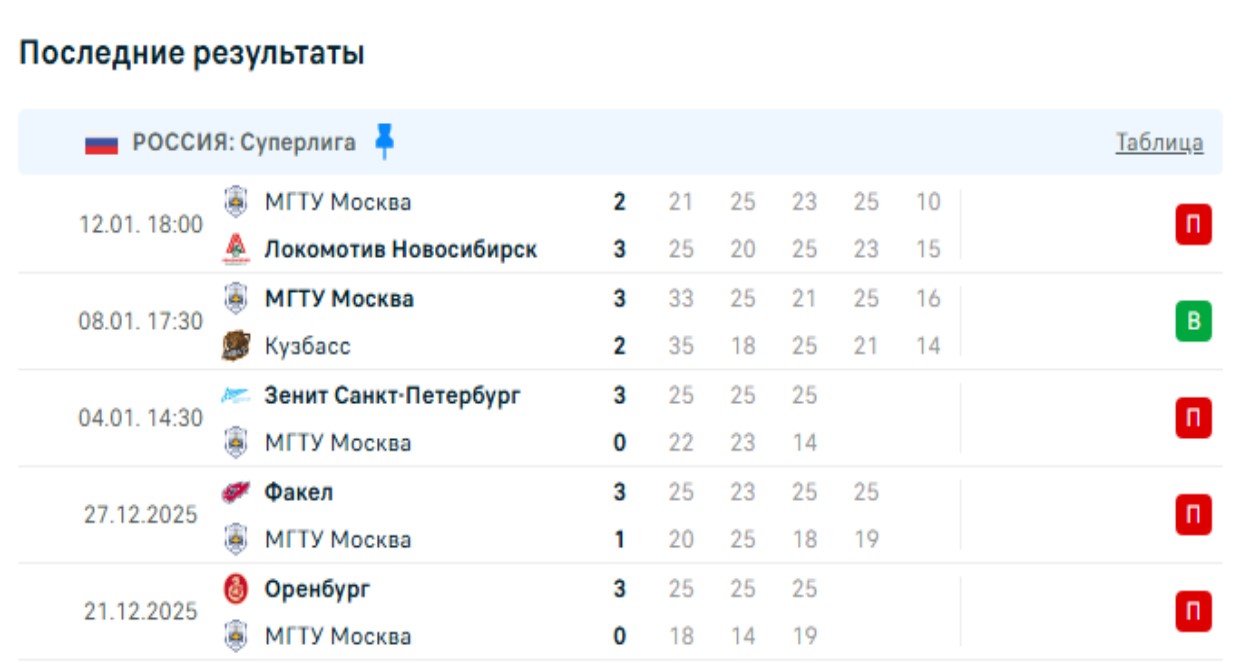Click the blue pin icon beside Суперлига
This screenshot has height=667, width=1241.
384,142
